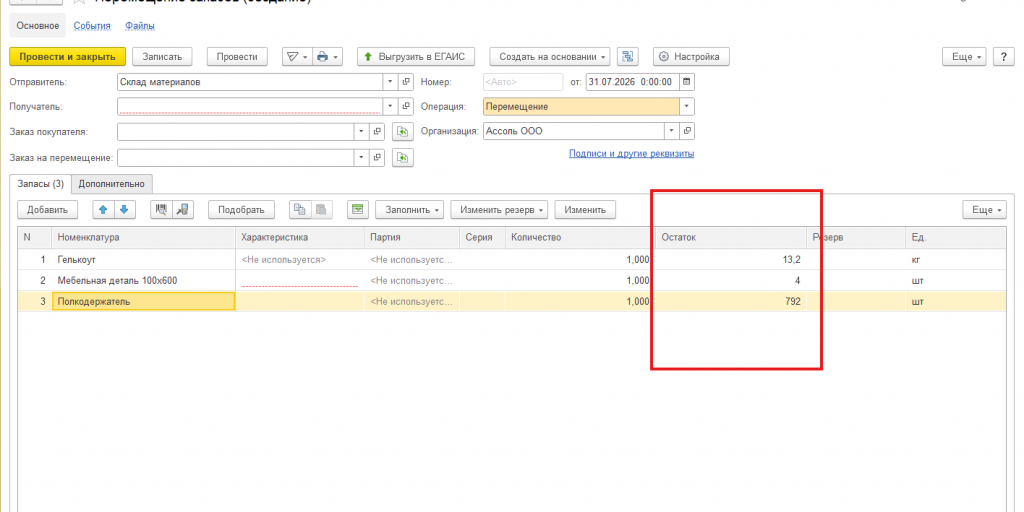
Task: Open Заказ на перемещение item form icon
Action: click(x=377, y=157)
